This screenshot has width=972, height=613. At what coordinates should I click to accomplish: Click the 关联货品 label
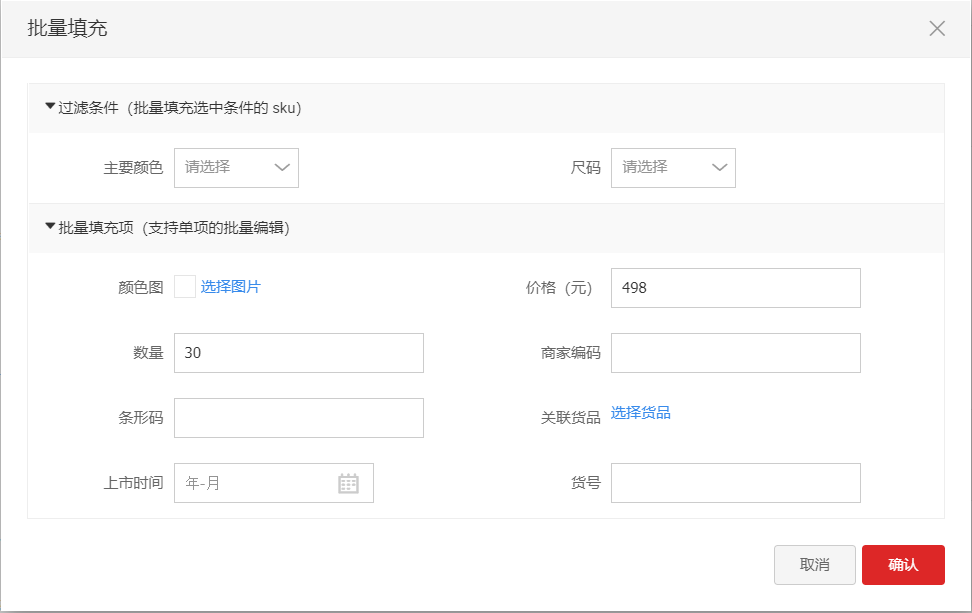(570, 418)
